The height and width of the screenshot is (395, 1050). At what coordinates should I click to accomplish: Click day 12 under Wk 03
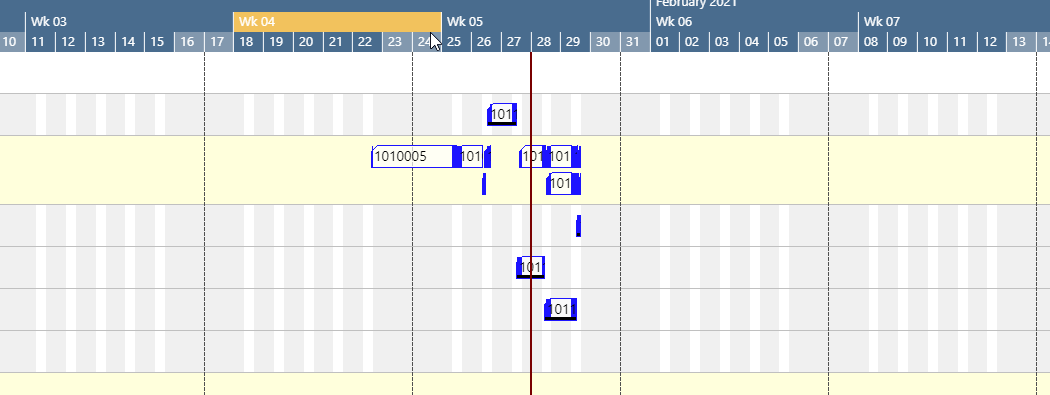[x=69, y=42]
